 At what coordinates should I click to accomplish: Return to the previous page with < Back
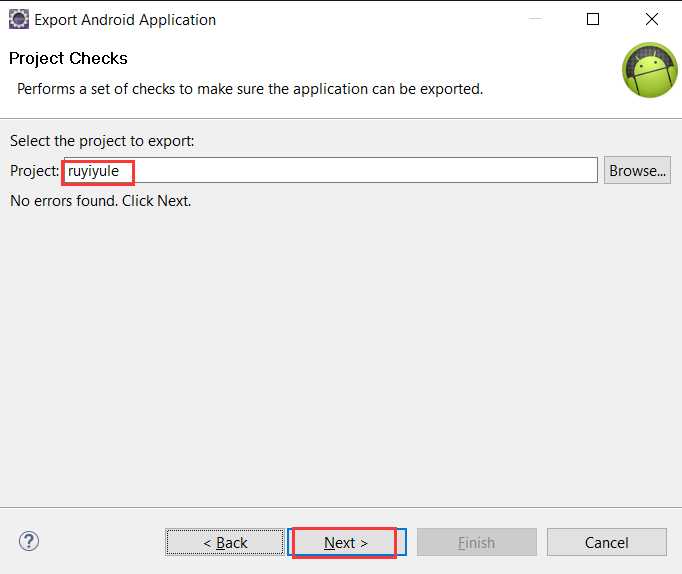pyautogui.click(x=225, y=542)
